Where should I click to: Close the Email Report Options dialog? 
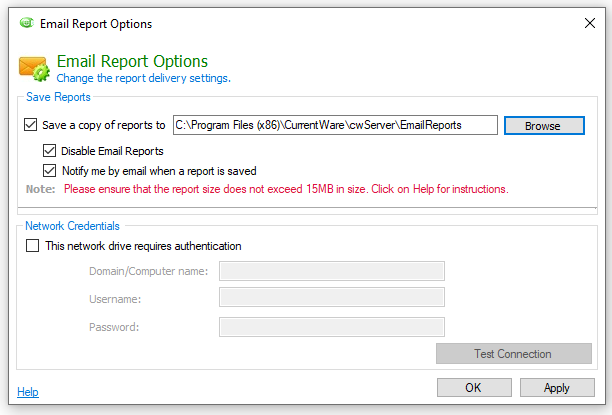(x=590, y=23)
